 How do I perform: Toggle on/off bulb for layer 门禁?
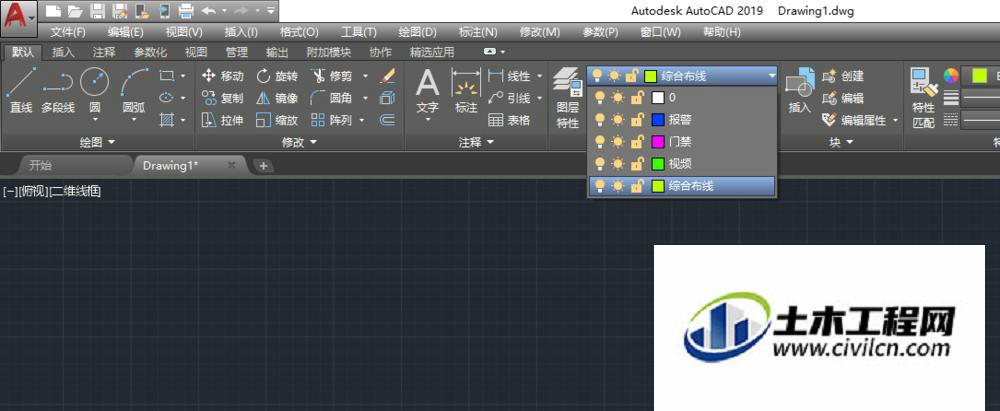[598, 141]
